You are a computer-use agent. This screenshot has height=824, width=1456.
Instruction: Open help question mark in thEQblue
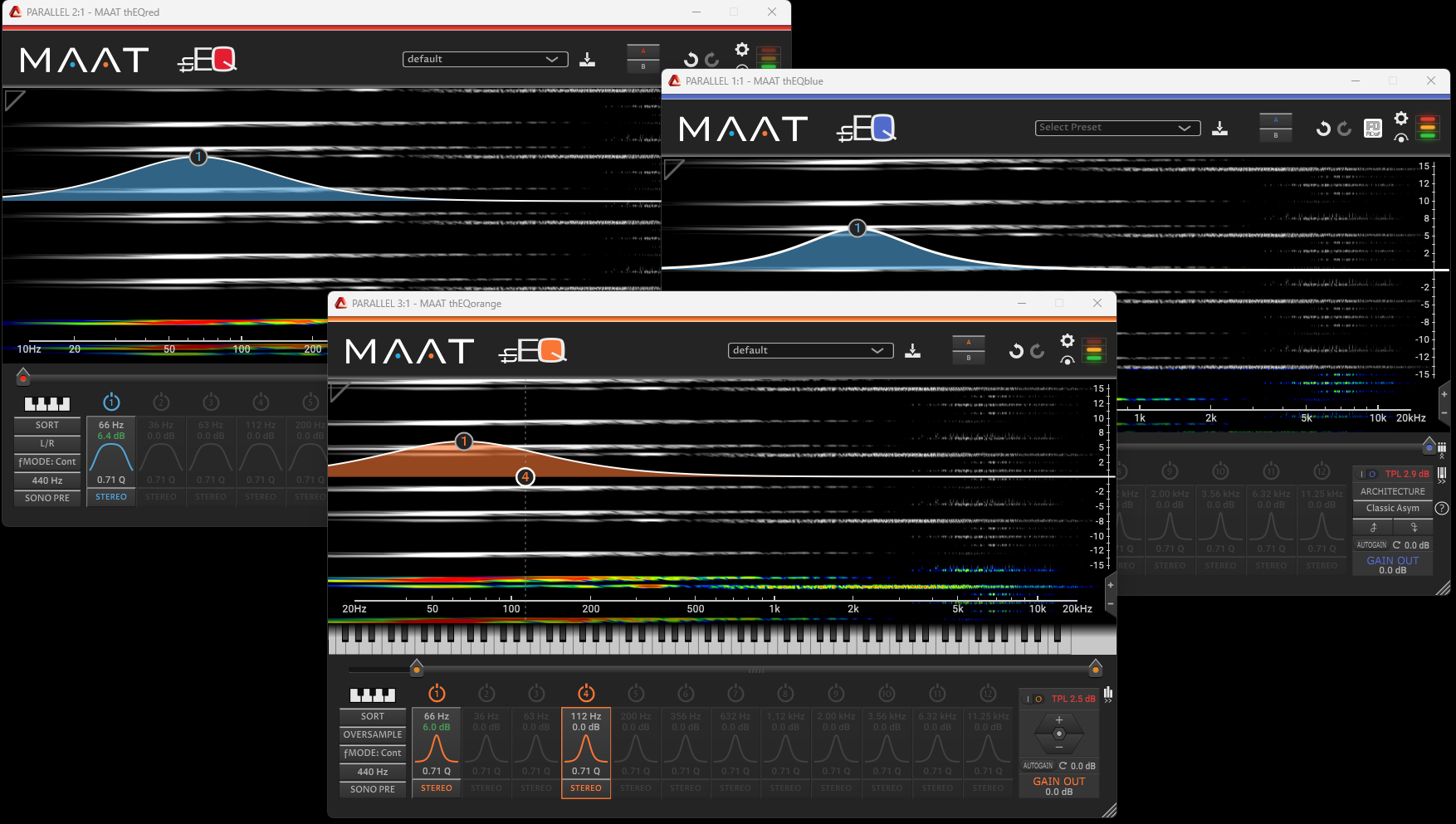[x=1442, y=509]
